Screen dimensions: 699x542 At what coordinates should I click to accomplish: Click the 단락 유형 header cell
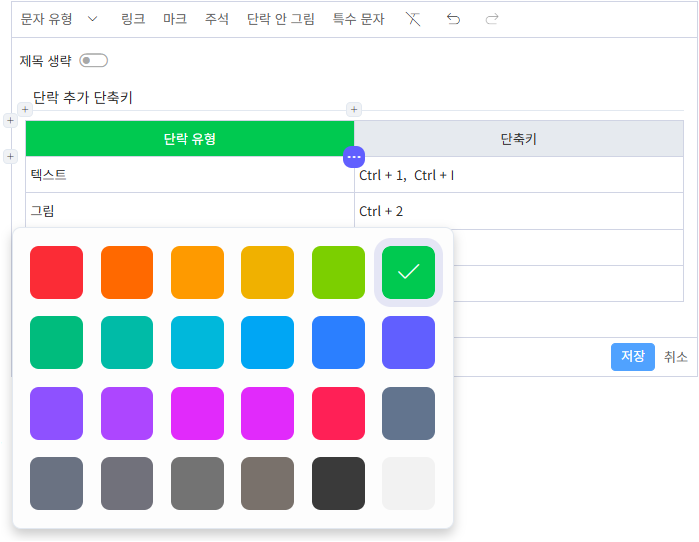click(x=190, y=139)
